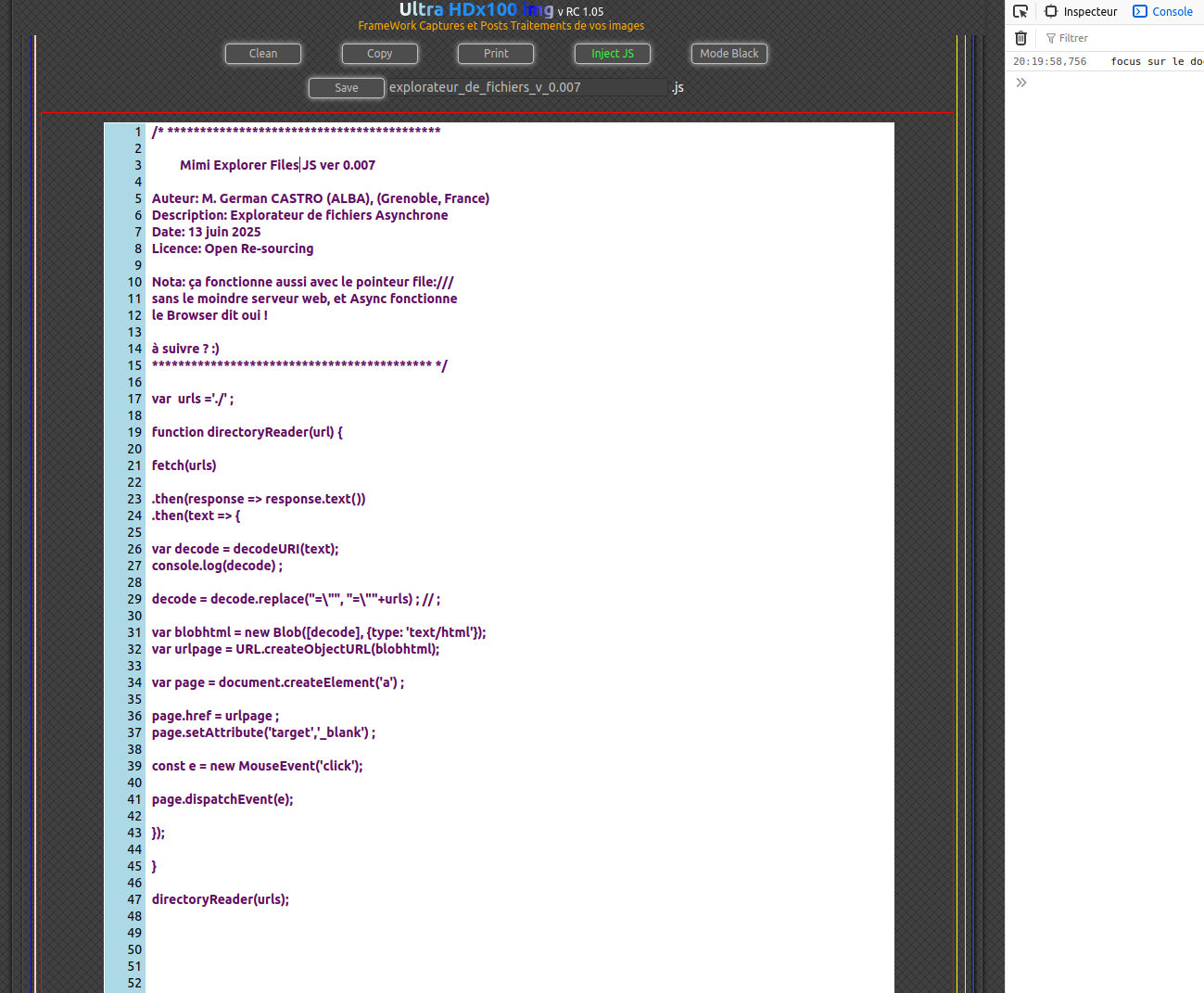Click the final 'directoryReader(urls);' line

click(x=221, y=899)
